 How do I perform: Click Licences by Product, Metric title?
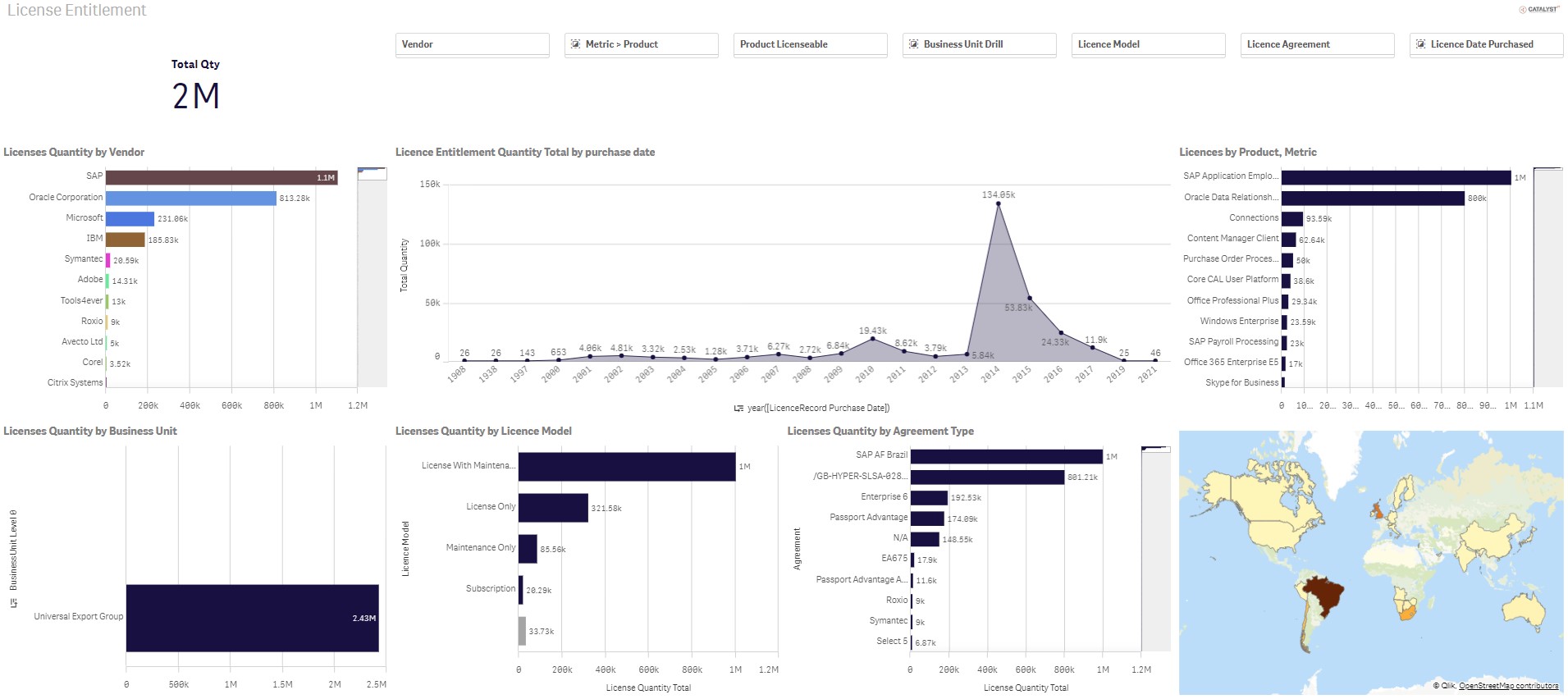click(x=1248, y=152)
